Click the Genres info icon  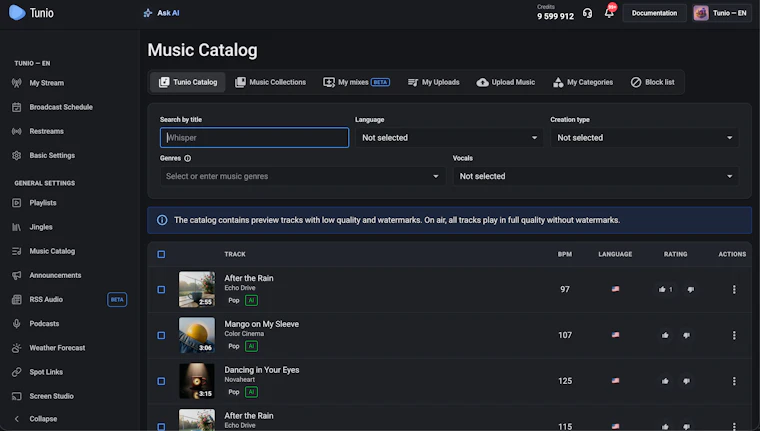point(188,158)
